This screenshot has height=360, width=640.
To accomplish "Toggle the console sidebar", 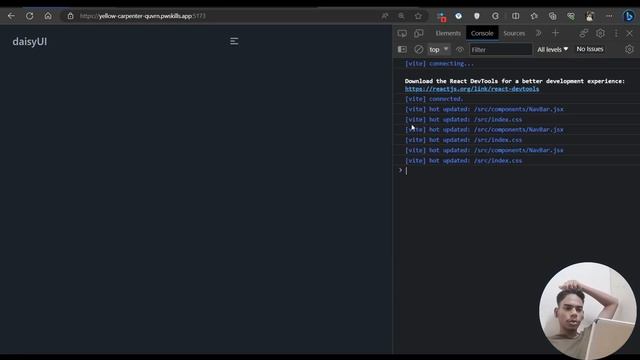I will 402,49.
